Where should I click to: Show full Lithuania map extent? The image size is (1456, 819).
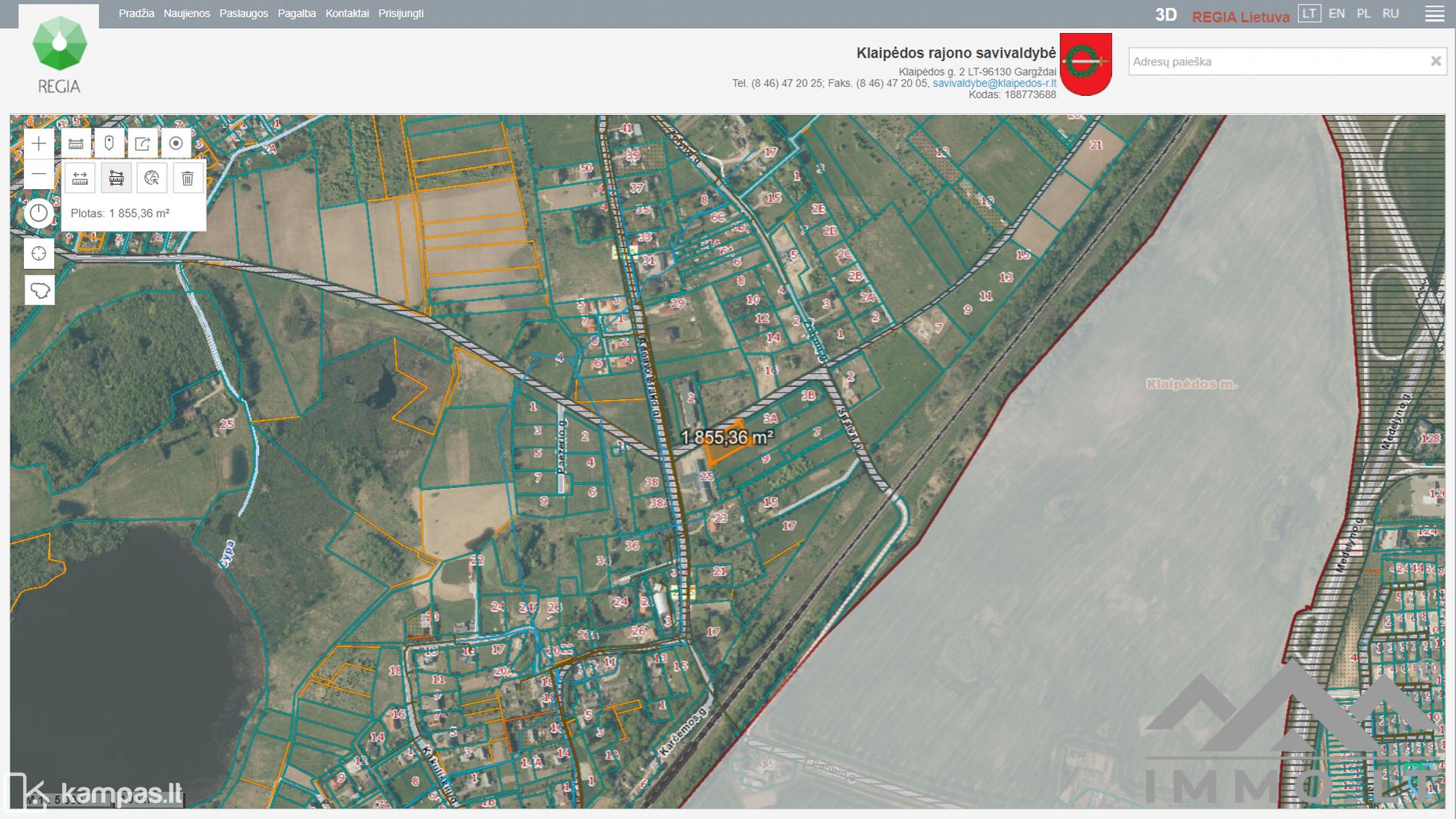[39, 290]
